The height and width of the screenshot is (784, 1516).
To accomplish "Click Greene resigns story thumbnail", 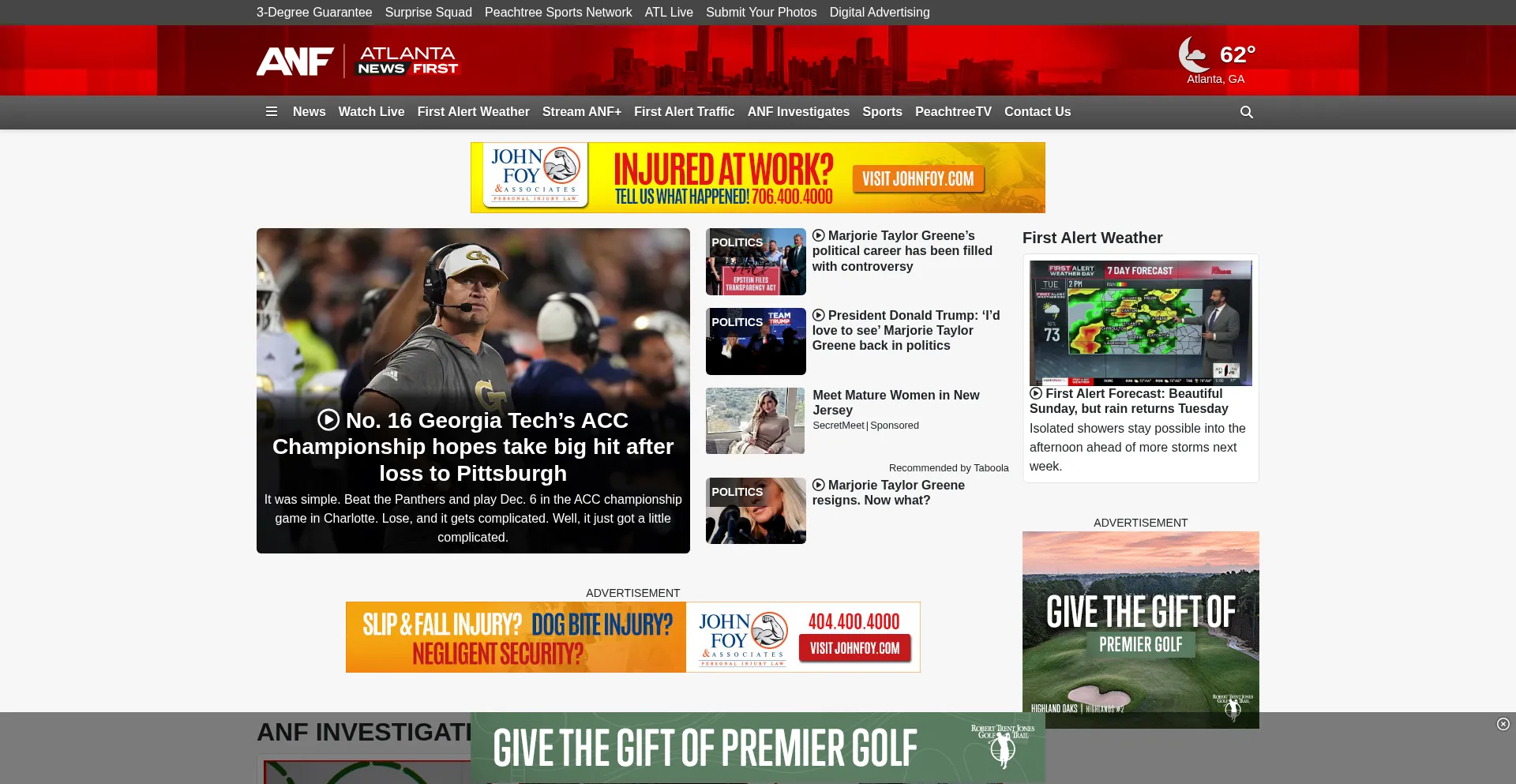I will click(756, 511).
